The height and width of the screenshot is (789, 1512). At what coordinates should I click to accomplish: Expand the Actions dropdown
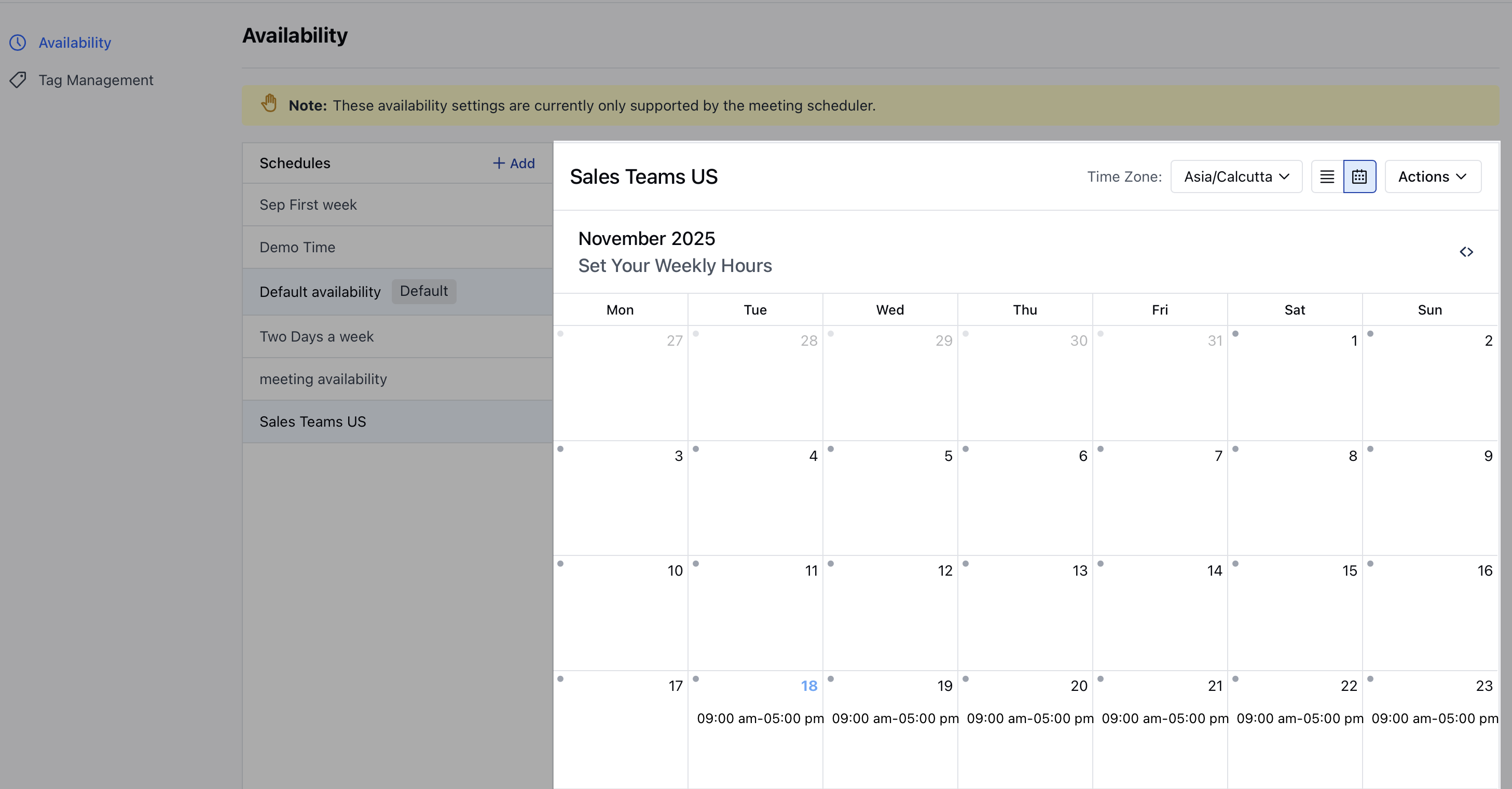(1432, 176)
